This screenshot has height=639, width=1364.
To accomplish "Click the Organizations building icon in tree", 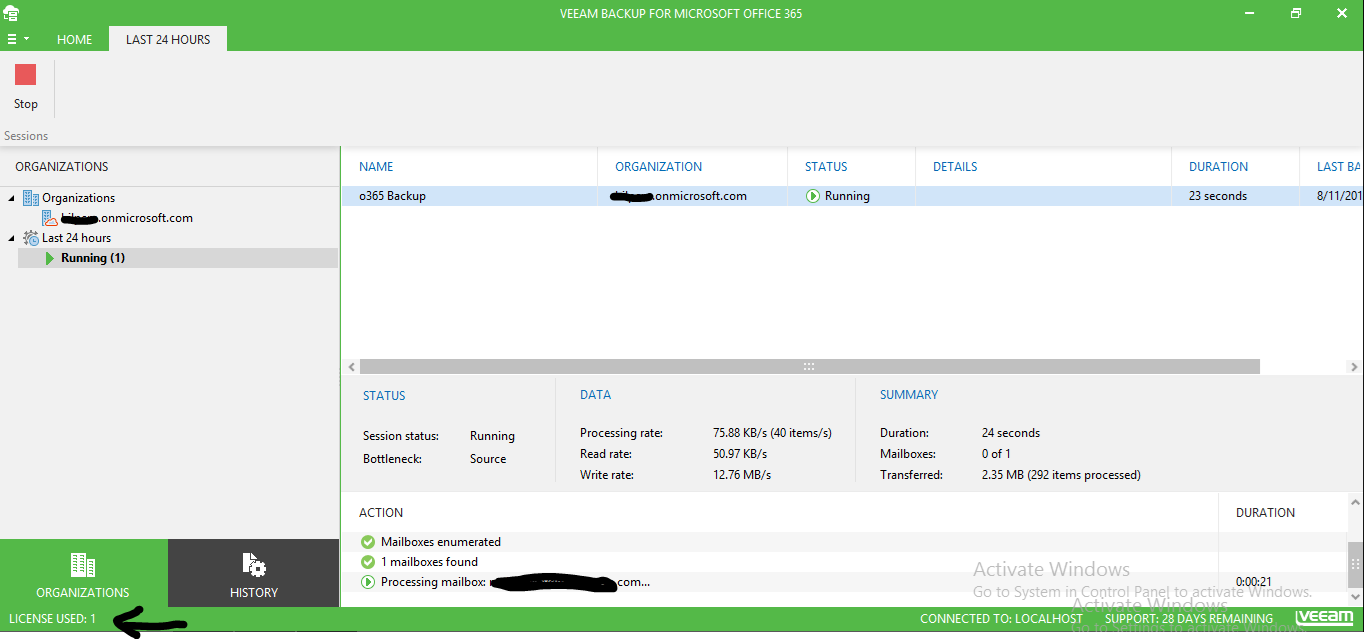I will click(31, 198).
